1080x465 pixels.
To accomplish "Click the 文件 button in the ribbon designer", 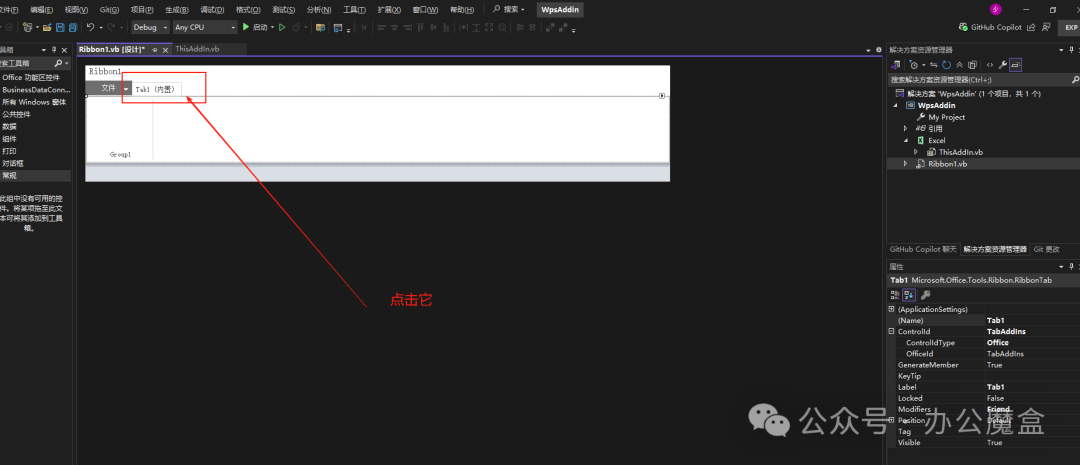I will [x=108, y=88].
